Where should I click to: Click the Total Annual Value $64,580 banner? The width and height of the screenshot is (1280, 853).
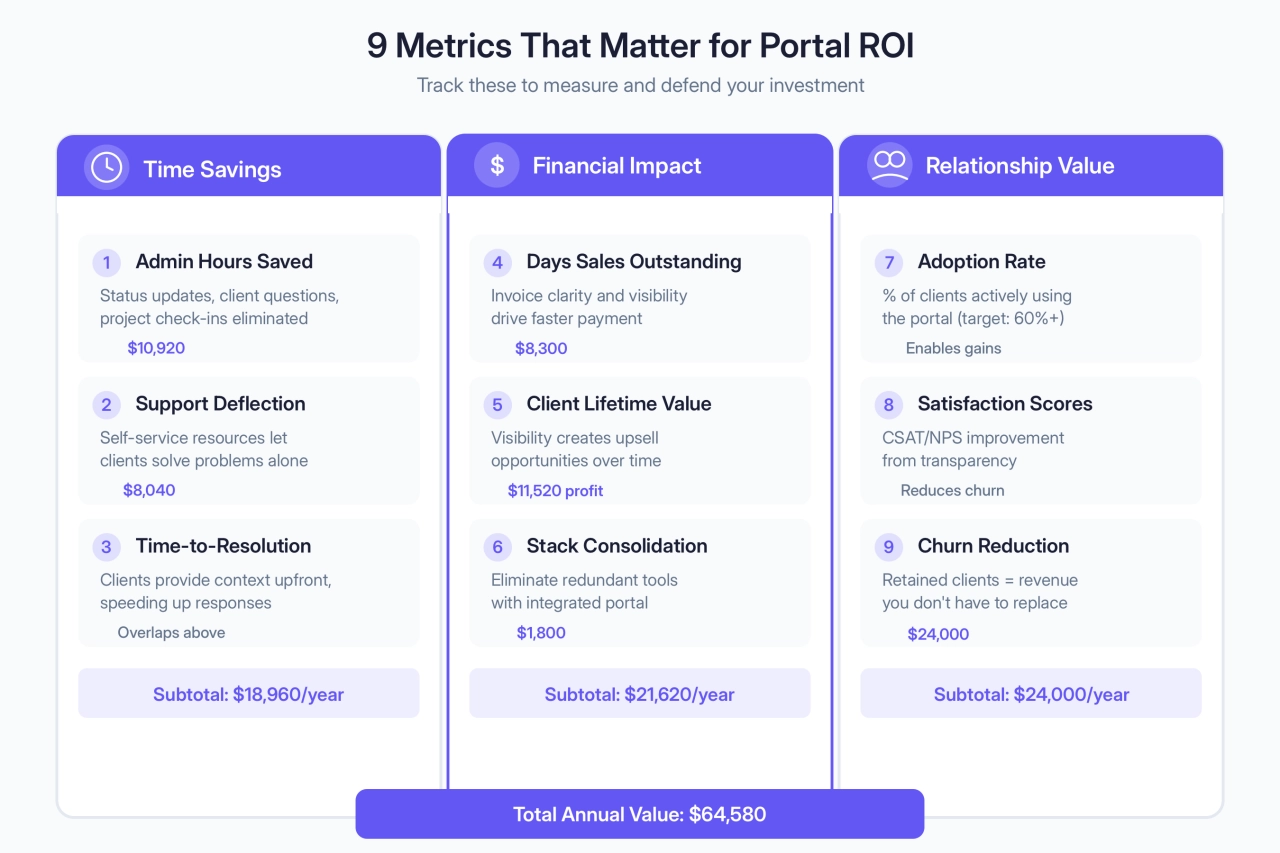click(640, 813)
